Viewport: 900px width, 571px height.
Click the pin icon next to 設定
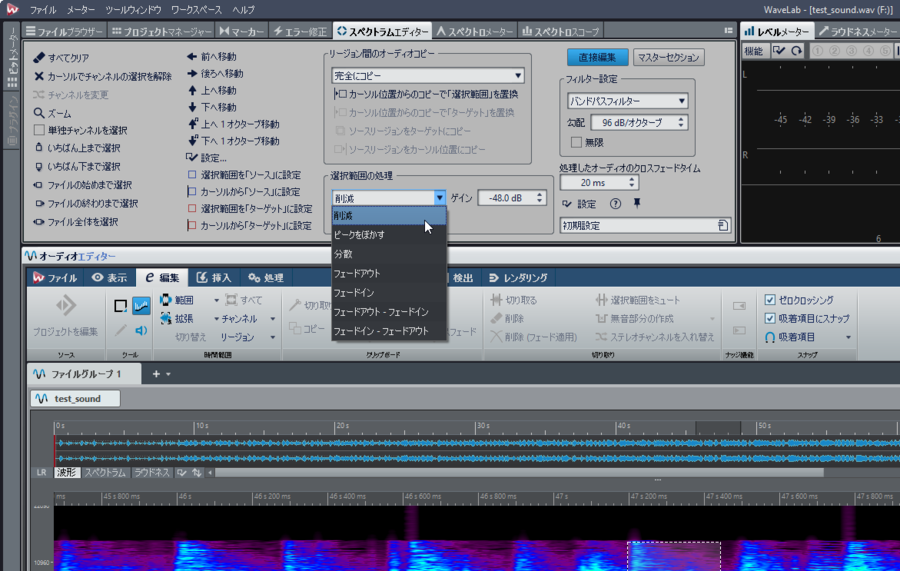pos(637,204)
